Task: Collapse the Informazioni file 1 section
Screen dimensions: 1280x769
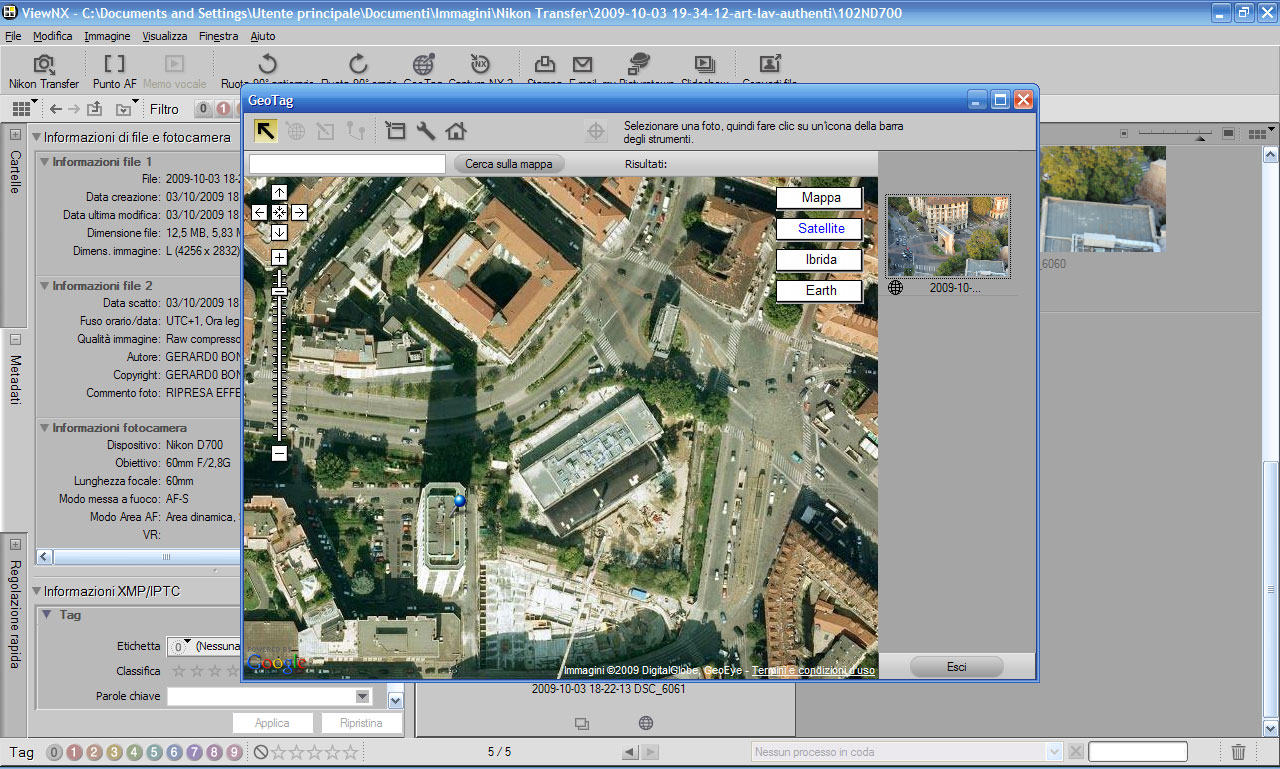Action: [x=45, y=161]
